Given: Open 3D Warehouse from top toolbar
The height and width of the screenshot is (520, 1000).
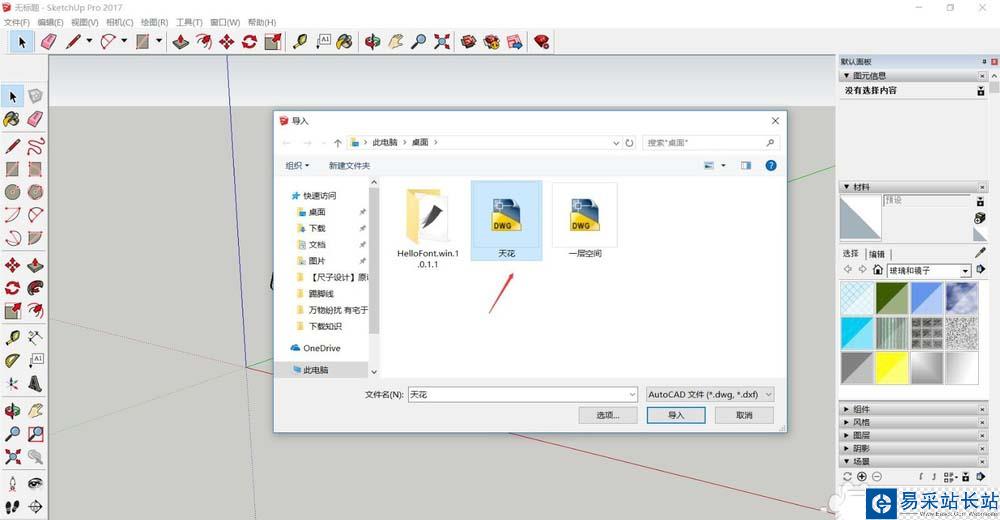Looking at the screenshot, I should tap(469, 42).
